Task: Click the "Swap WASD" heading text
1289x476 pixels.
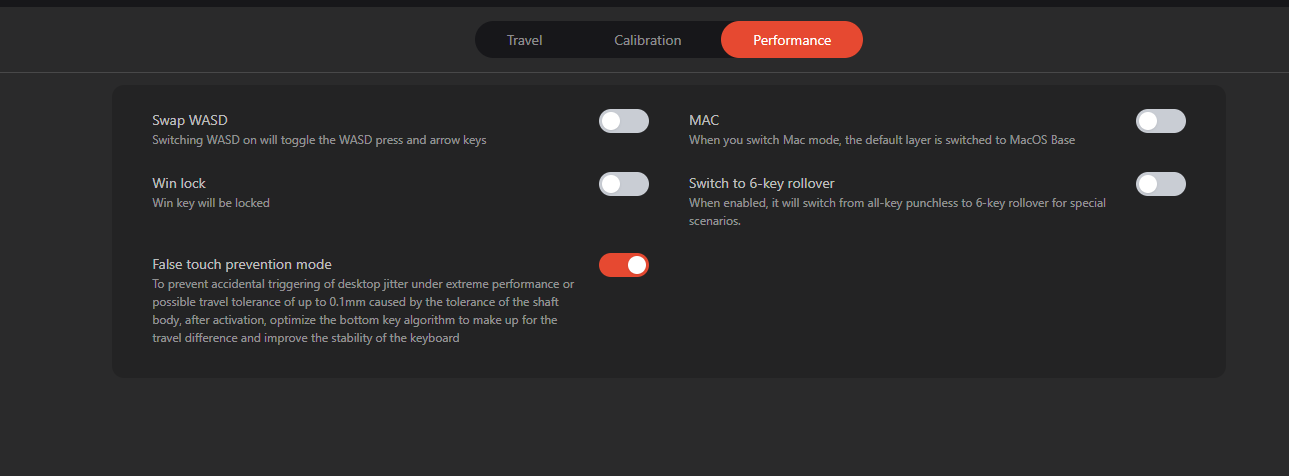Action: point(190,120)
